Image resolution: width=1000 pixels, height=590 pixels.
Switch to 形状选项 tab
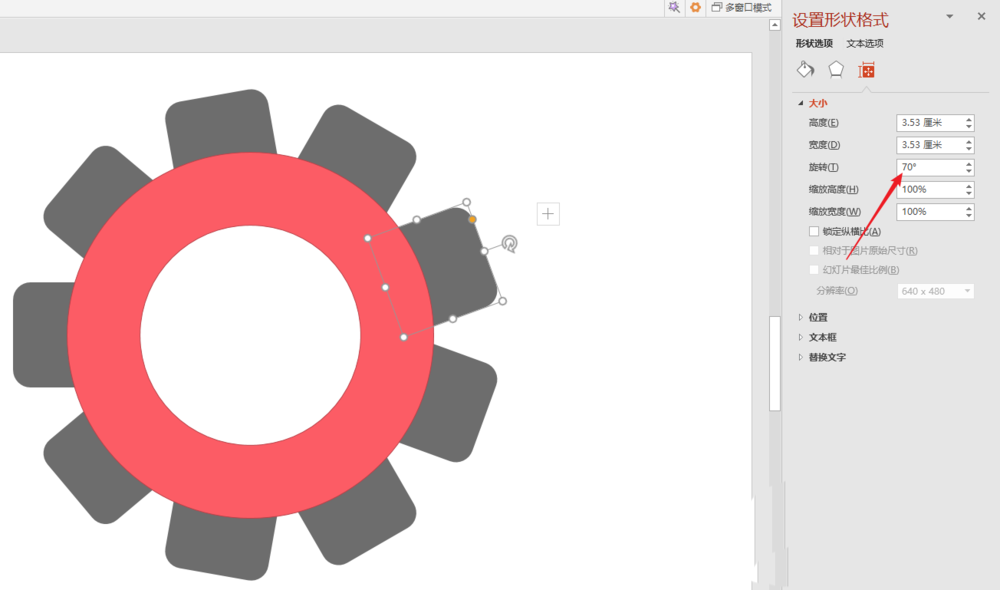814,43
